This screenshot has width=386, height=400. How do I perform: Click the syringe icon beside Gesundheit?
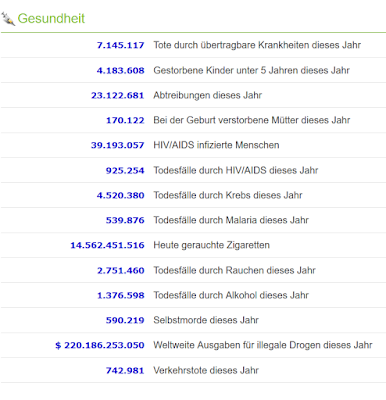coord(8,19)
